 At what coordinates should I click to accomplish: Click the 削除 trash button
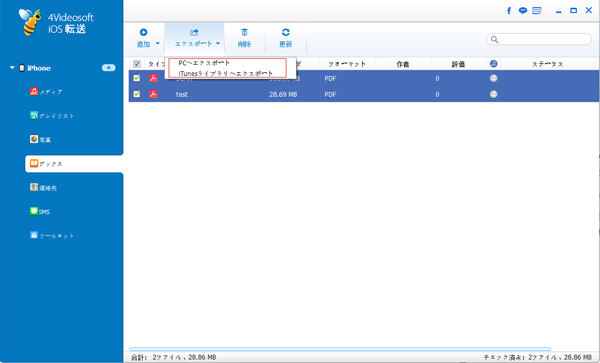click(x=244, y=38)
